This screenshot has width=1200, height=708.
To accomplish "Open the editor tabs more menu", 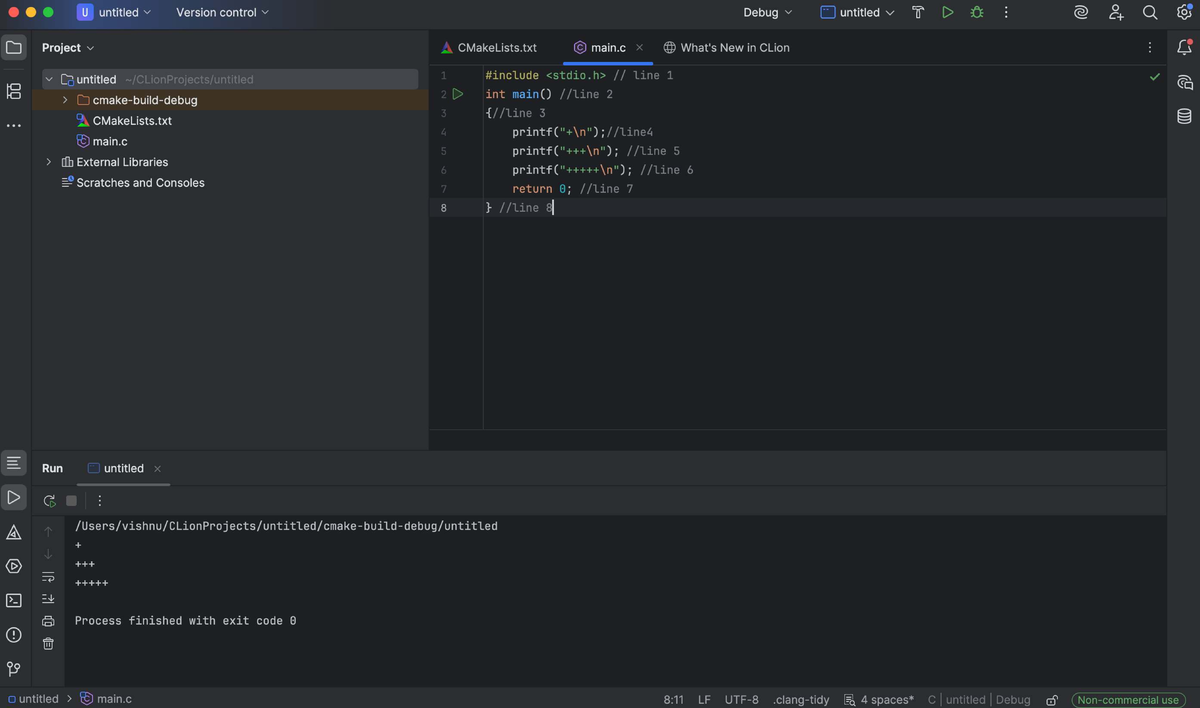I will tap(1150, 47).
